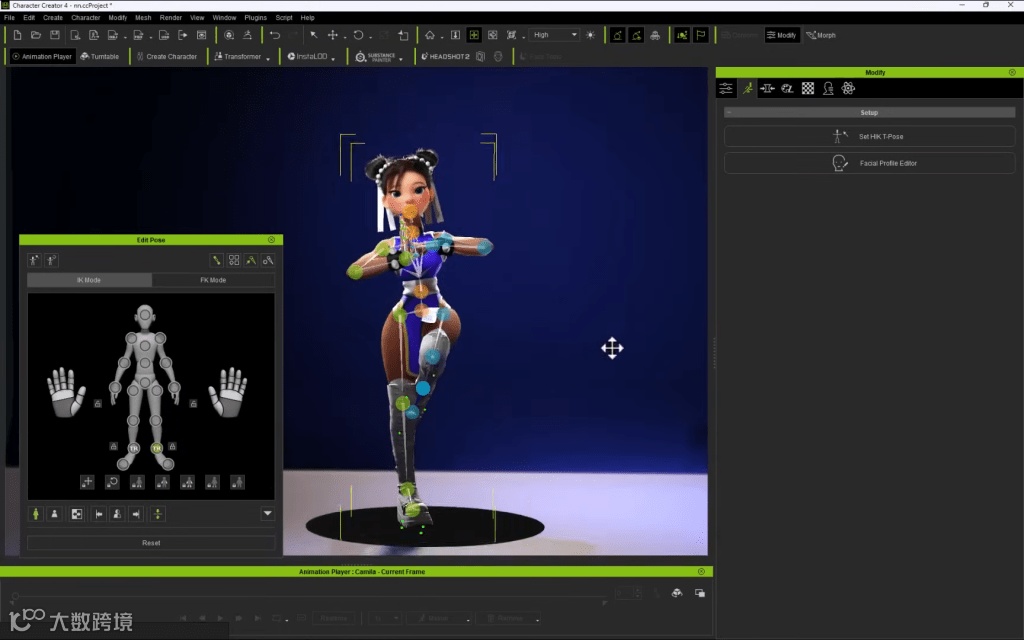
Task: Open the Character menu
Action: (x=86, y=18)
